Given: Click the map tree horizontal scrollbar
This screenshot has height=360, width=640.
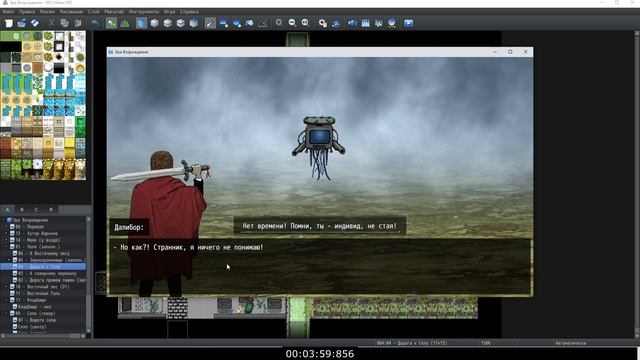Looking at the screenshot, I should (43, 336).
